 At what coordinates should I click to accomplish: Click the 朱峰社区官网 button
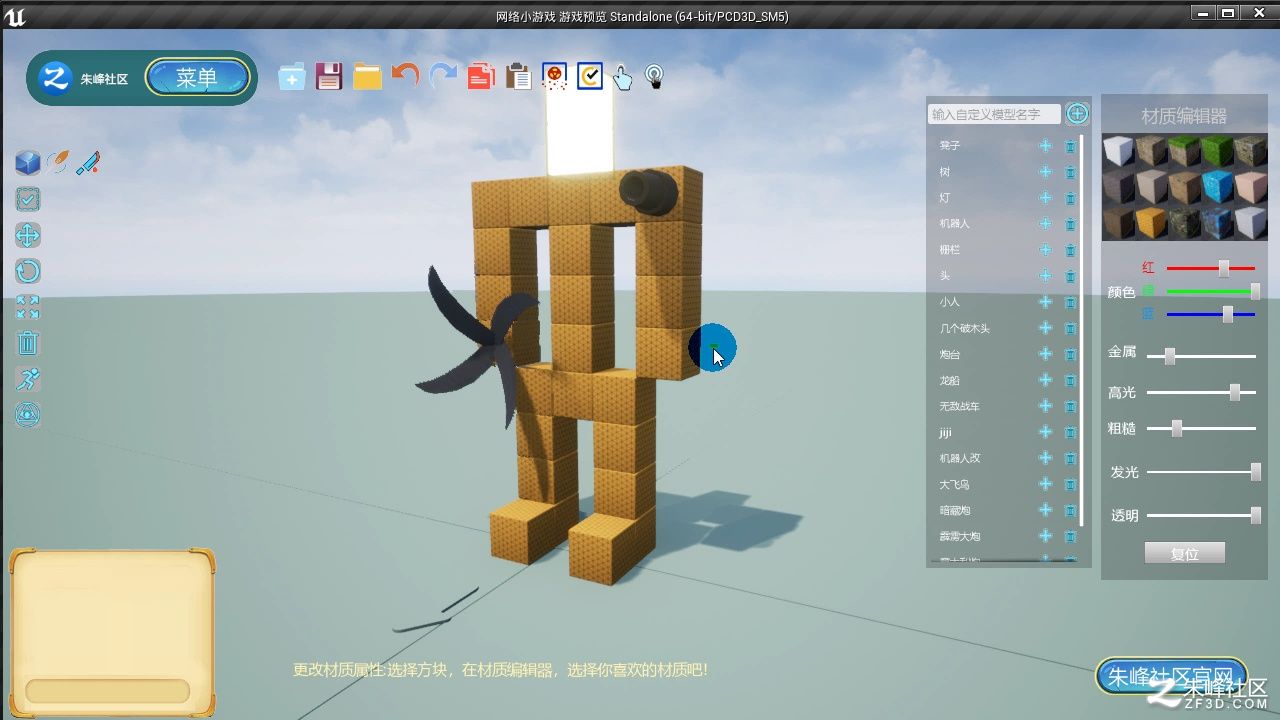pyautogui.click(x=1172, y=676)
